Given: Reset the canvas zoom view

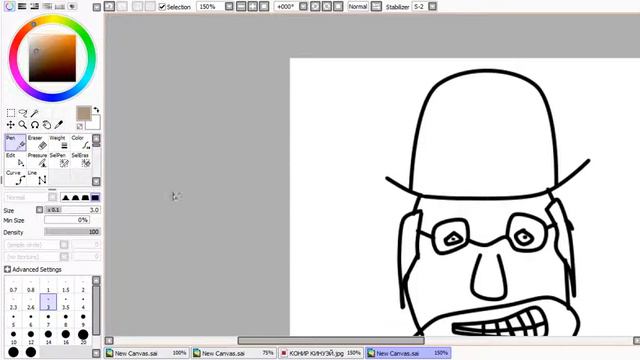Looking at the screenshot, I should click(264, 7).
